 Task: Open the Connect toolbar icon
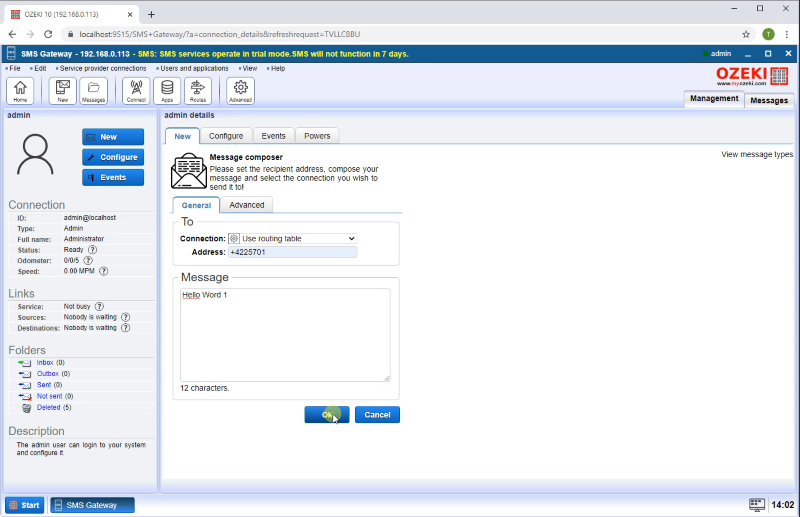(x=136, y=91)
